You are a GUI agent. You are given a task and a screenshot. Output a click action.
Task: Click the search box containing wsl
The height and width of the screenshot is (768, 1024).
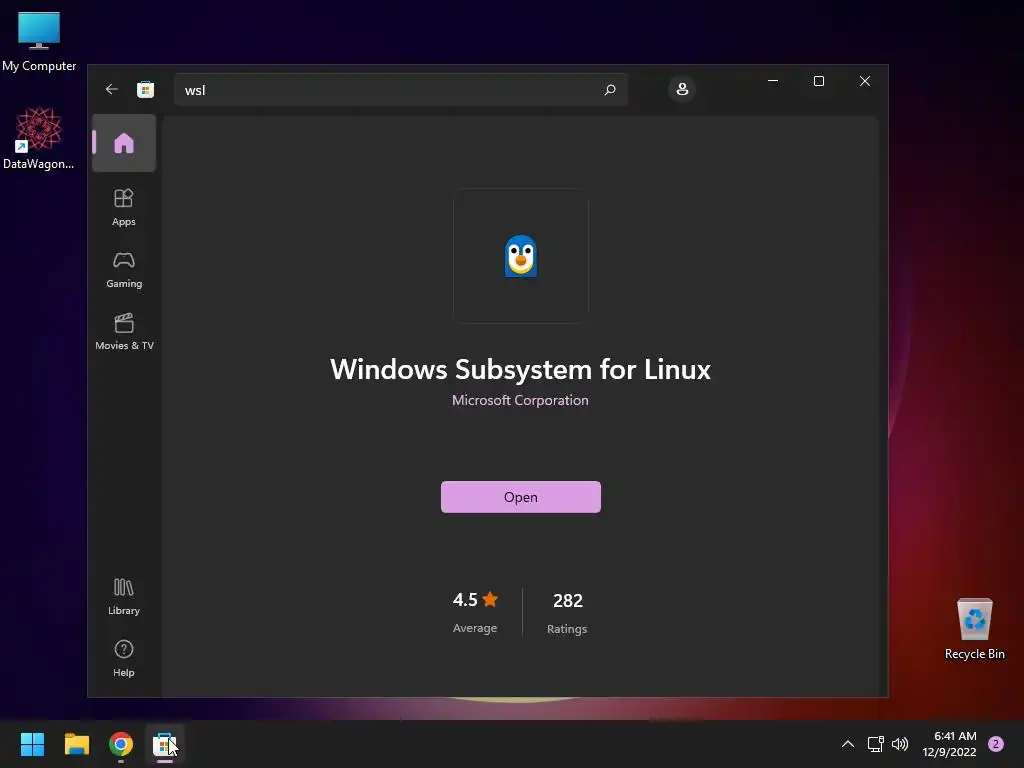pyautogui.click(x=400, y=89)
